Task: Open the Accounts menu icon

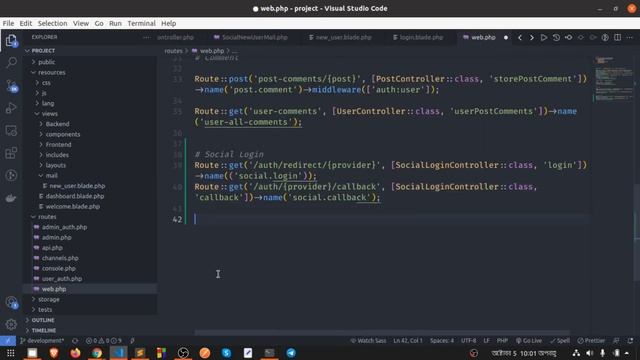Action: click(11, 302)
